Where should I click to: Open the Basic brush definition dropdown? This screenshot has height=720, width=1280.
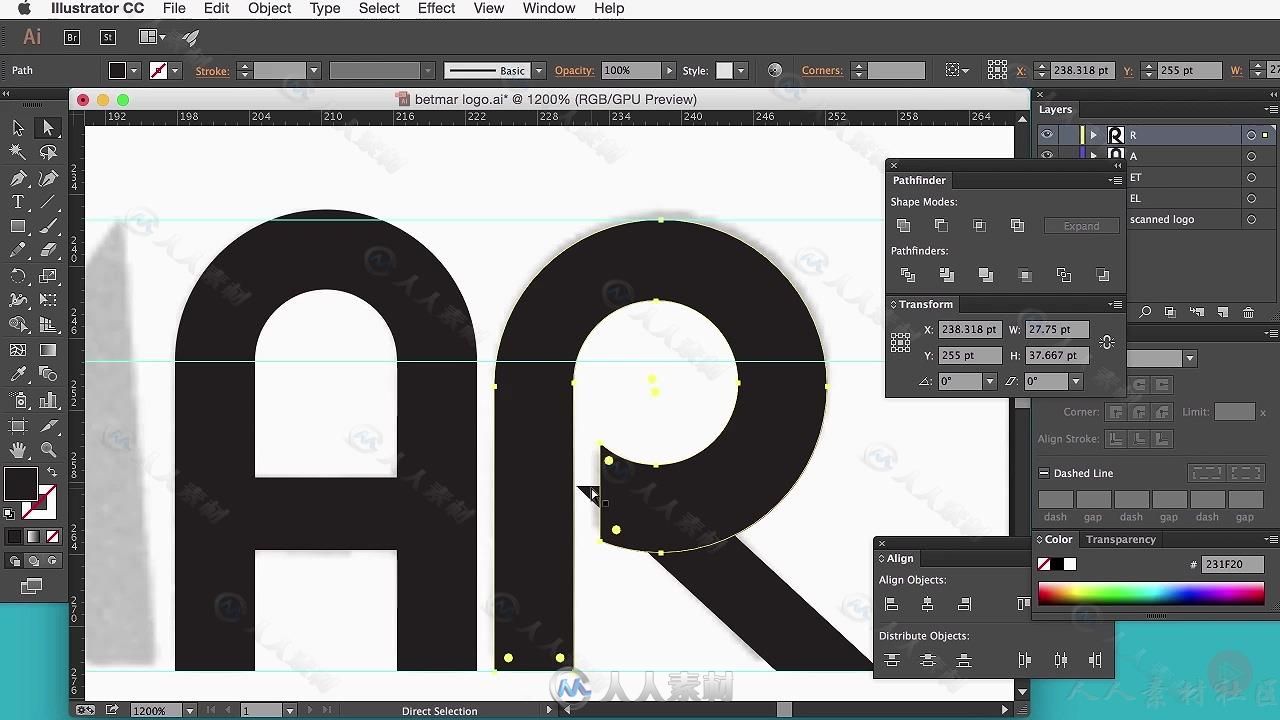[538, 71]
